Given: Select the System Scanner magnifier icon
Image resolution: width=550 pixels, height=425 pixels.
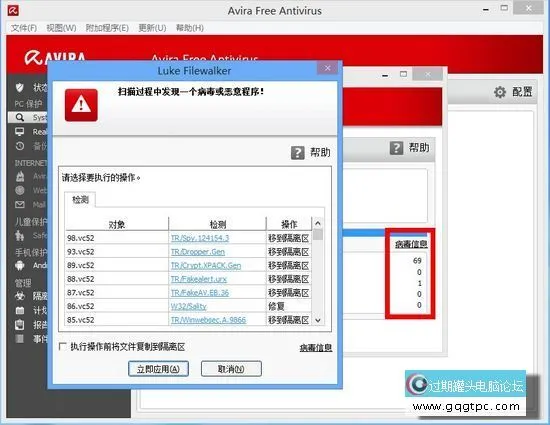Looking at the screenshot, I should click(x=20, y=117).
